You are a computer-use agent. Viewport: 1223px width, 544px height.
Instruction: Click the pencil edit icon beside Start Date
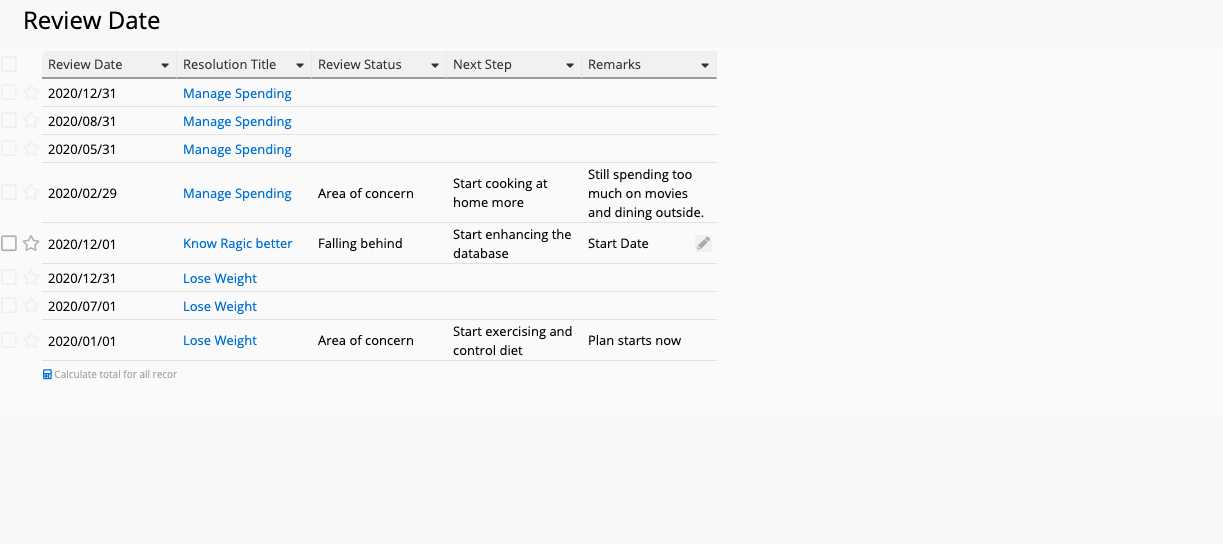click(704, 243)
